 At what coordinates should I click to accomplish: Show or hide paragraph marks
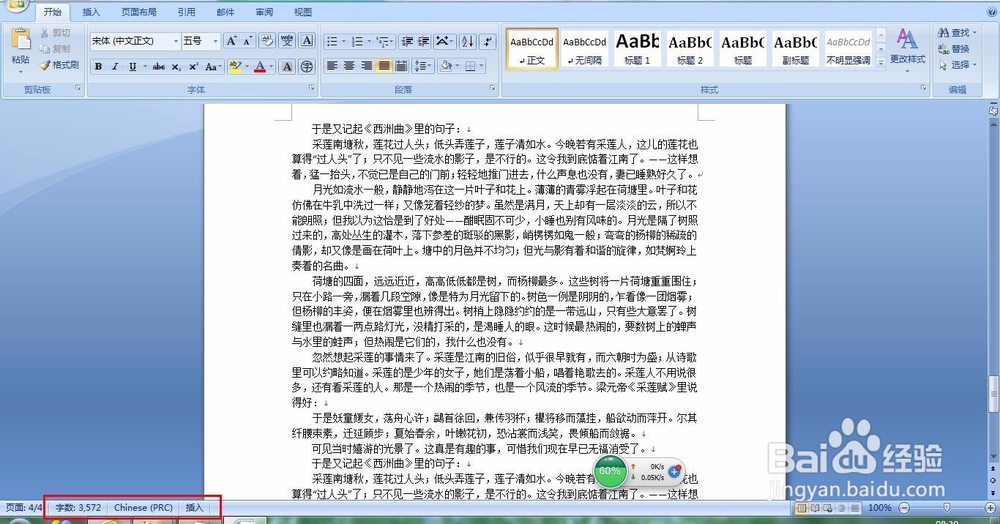(487, 41)
